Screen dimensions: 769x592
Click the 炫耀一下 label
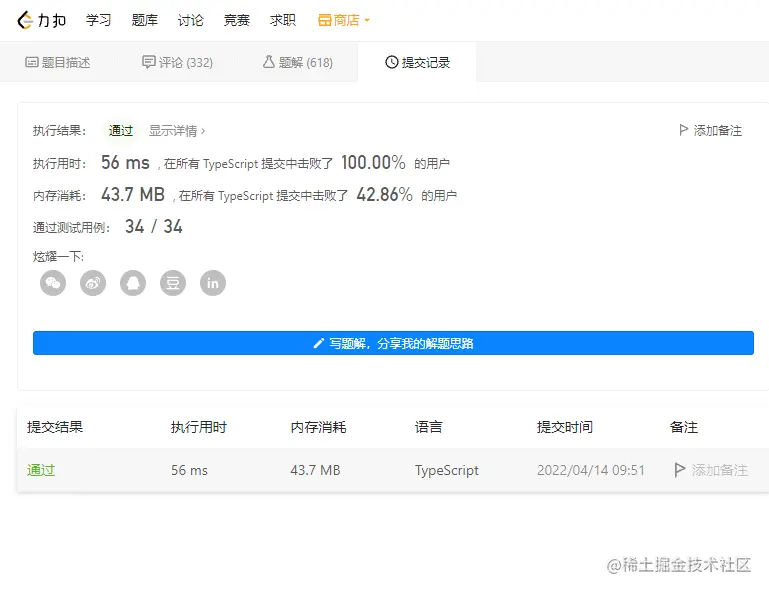click(58, 257)
